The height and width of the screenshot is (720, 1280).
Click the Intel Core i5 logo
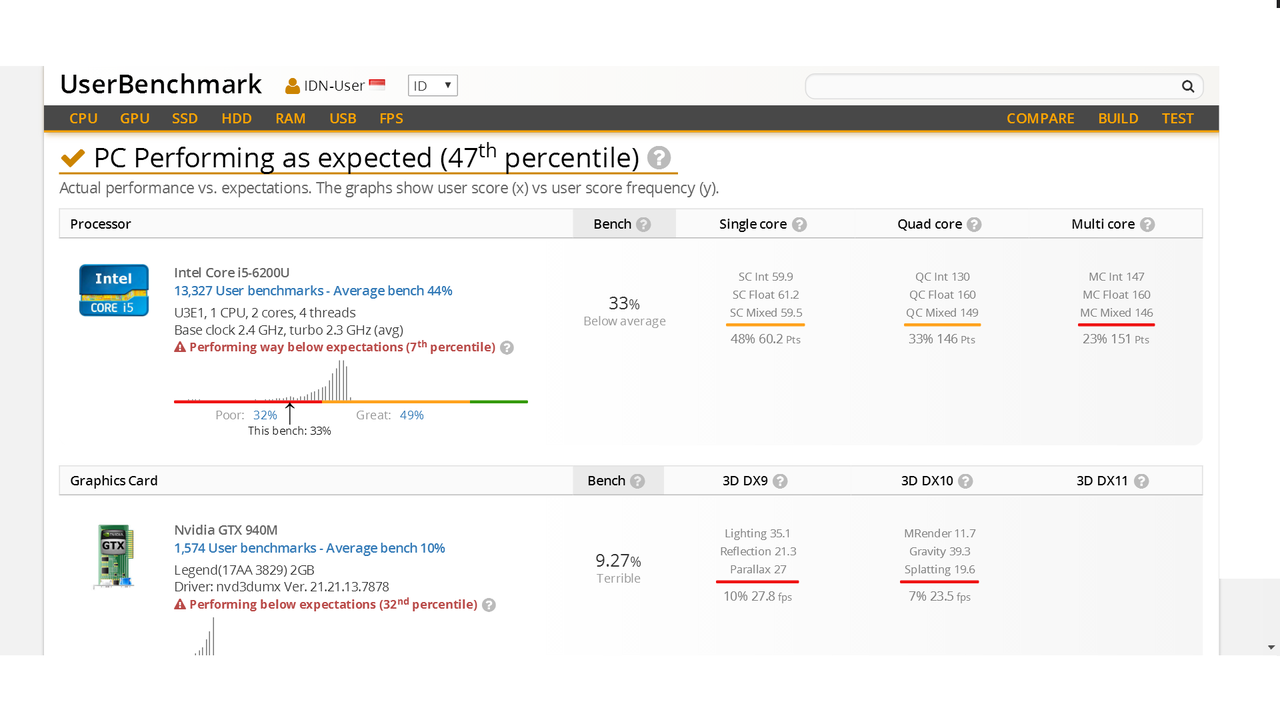pyautogui.click(x=114, y=290)
